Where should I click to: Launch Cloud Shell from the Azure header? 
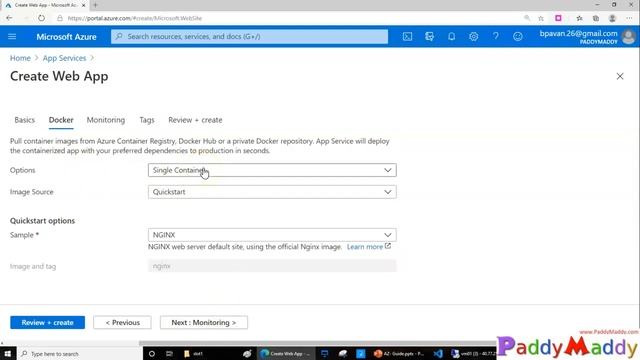point(407,36)
